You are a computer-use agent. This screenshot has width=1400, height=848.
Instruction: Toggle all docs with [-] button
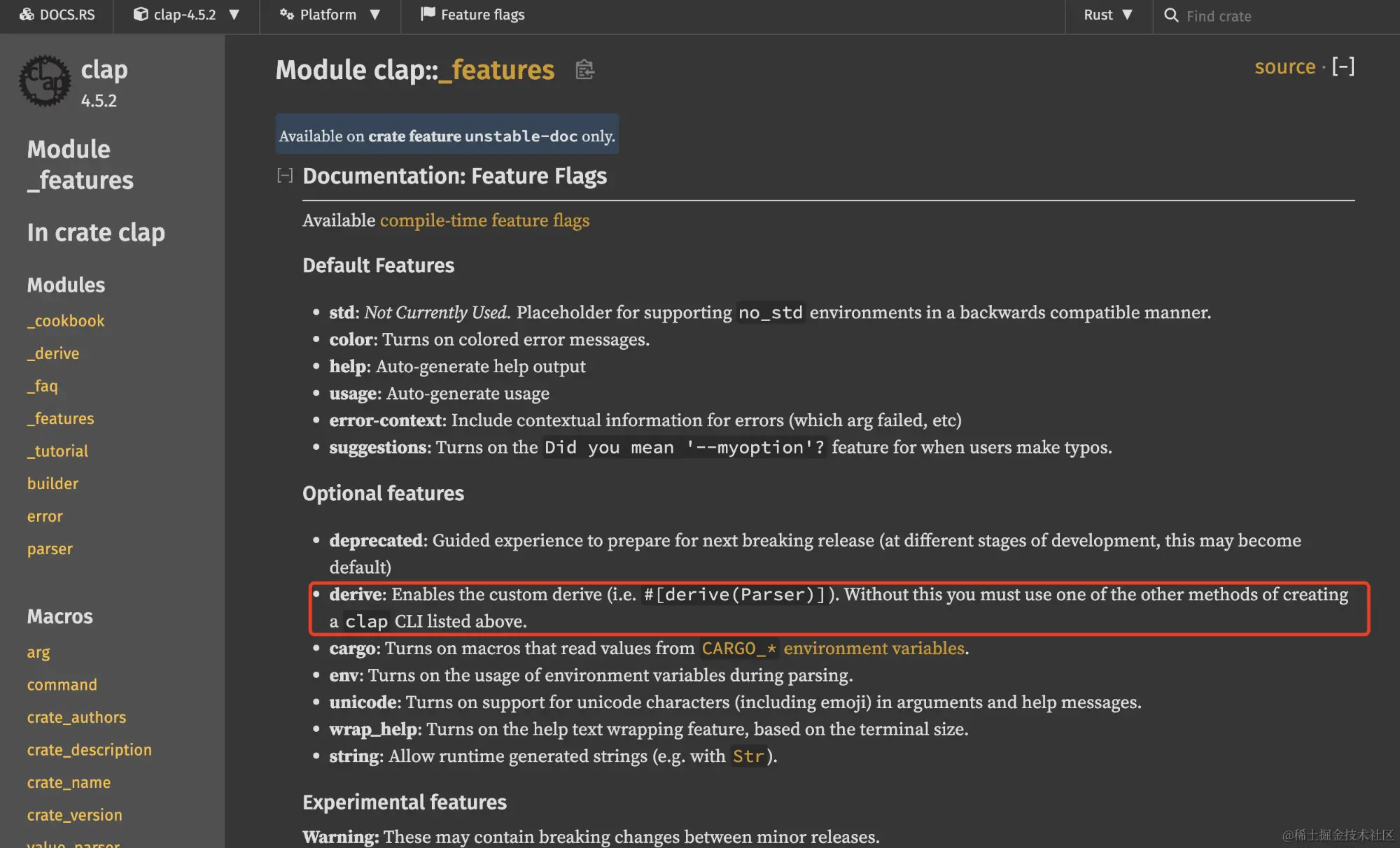[1343, 66]
